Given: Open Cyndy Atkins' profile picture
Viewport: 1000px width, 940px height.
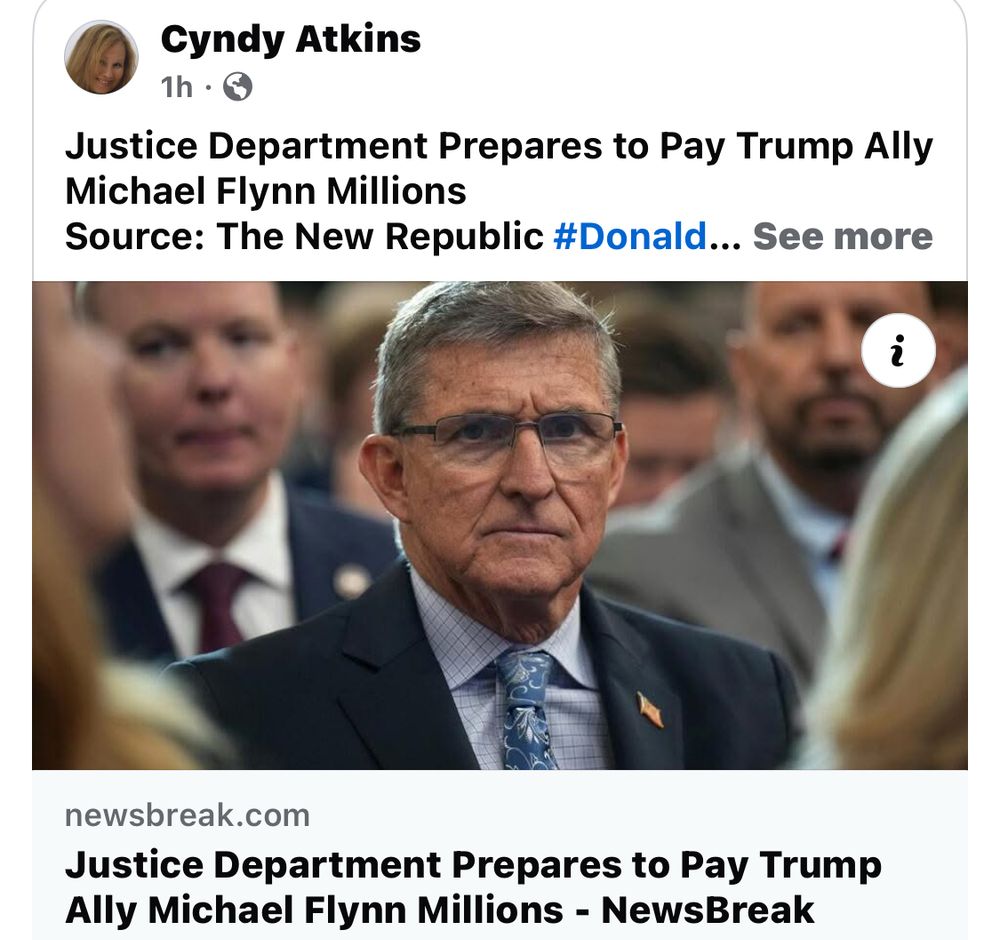Looking at the screenshot, I should click(101, 57).
